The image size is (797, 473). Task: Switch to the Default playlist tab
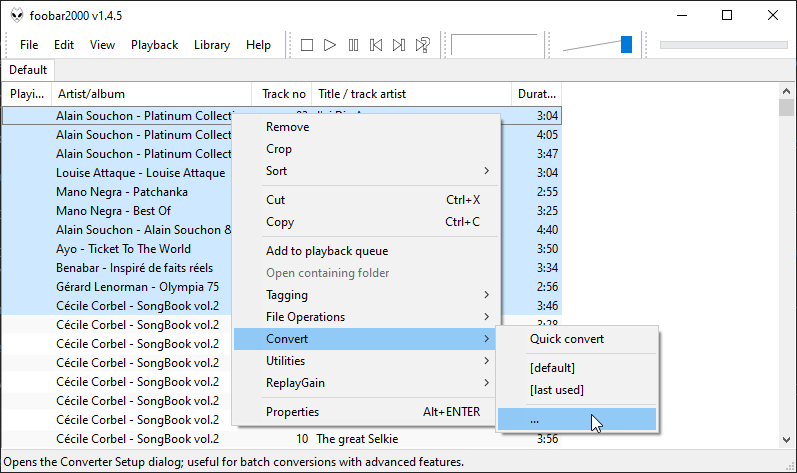[28, 70]
